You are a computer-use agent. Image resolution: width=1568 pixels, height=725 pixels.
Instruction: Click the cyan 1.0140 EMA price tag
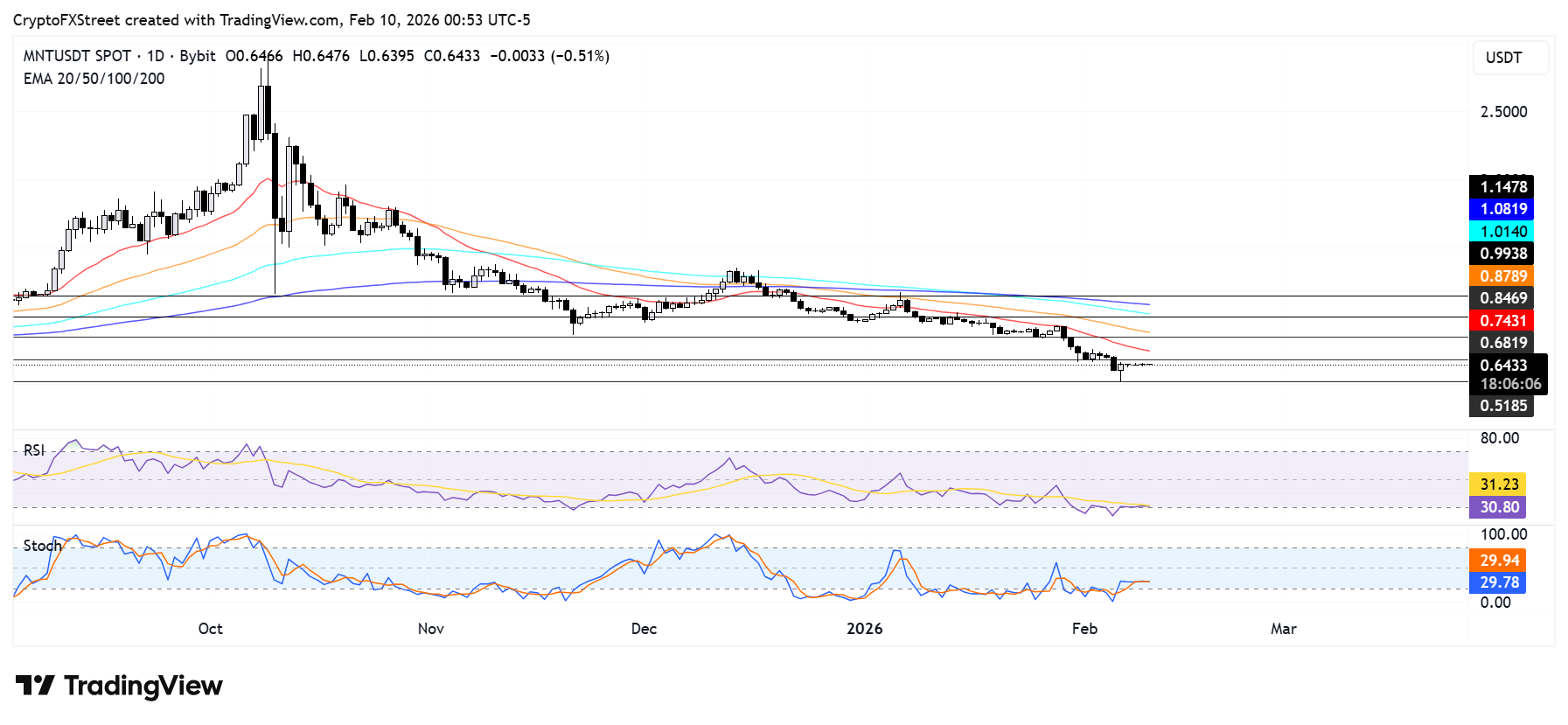point(1502,232)
